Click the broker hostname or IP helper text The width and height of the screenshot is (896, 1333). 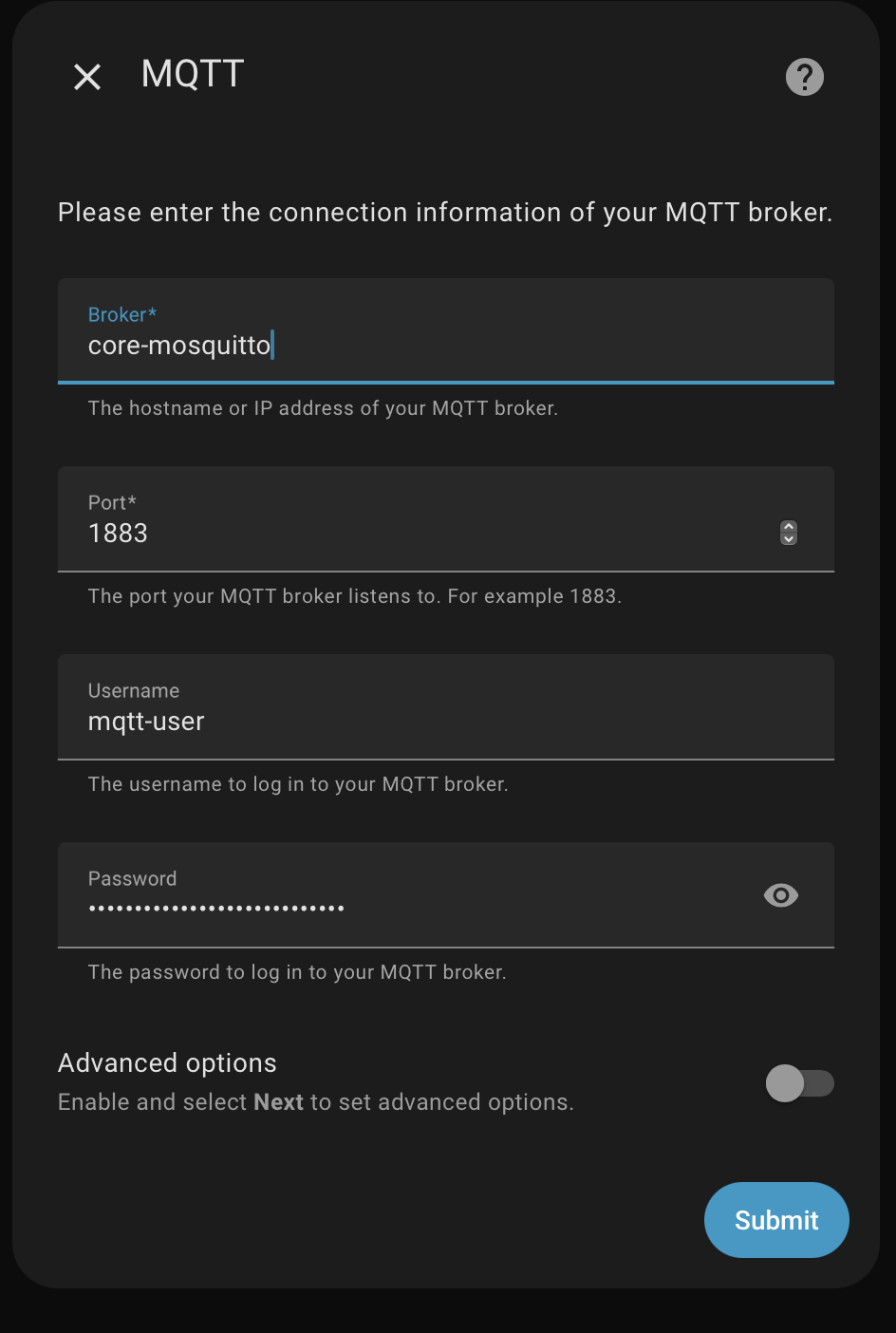coord(323,408)
